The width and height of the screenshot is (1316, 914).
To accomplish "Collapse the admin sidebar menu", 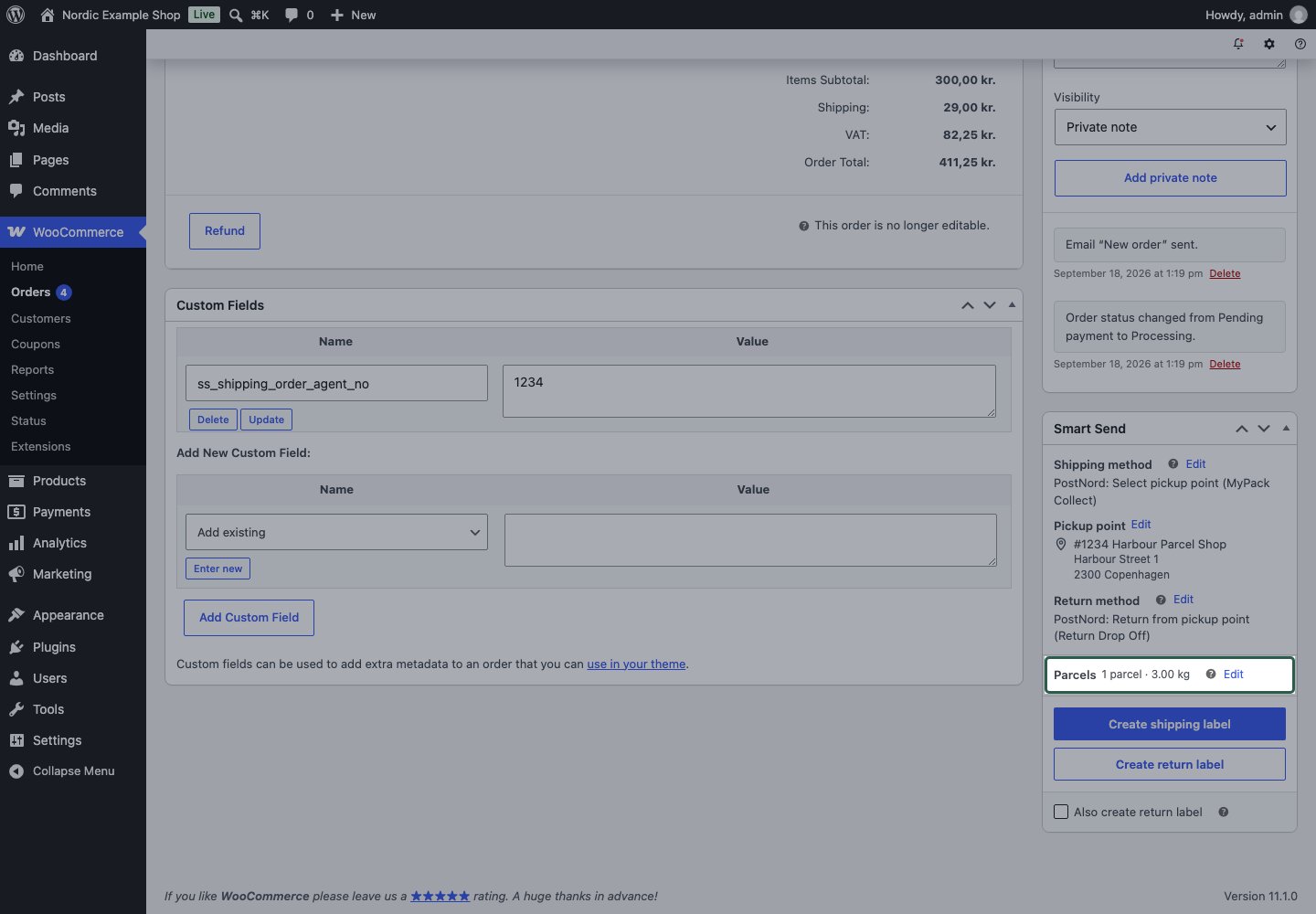I will [73, 771].
